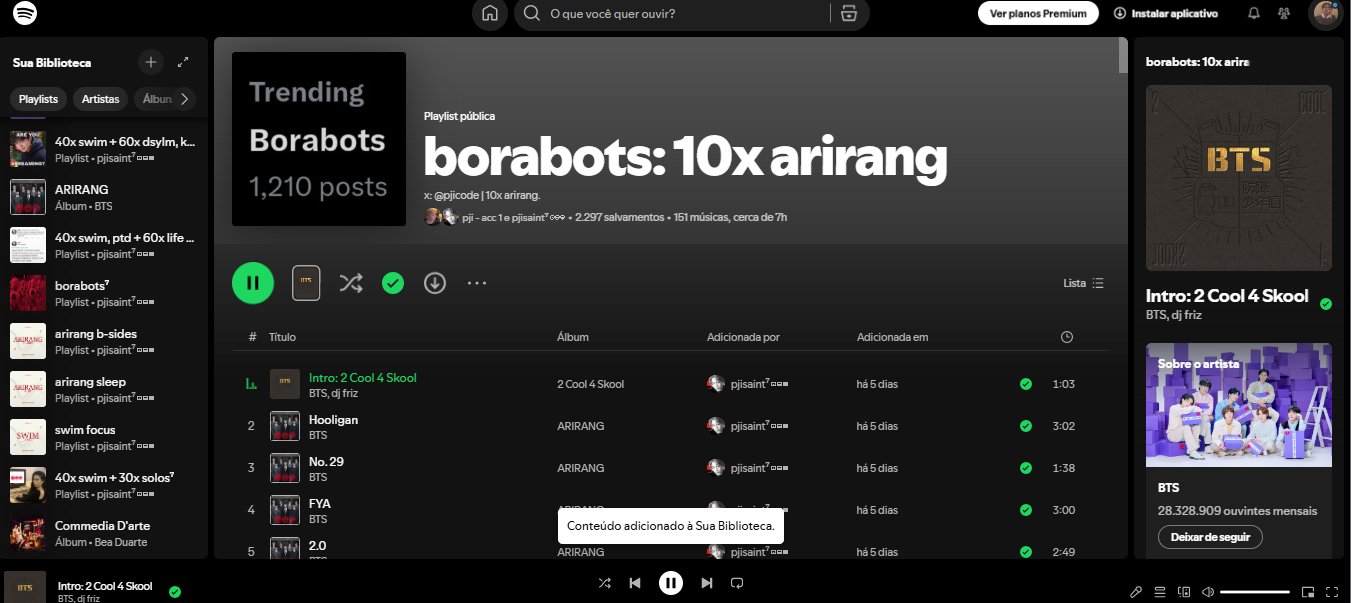The image size is (1351, 603).
Task: Sort by the duration clock column header
Action: coord(1067,337)
